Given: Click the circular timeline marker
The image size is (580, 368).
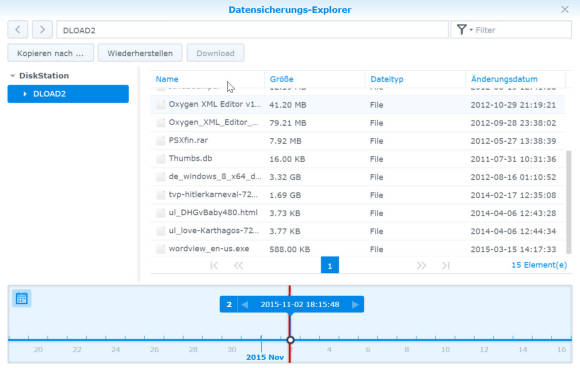Looking at the screenshot, I should click(290, 340).
